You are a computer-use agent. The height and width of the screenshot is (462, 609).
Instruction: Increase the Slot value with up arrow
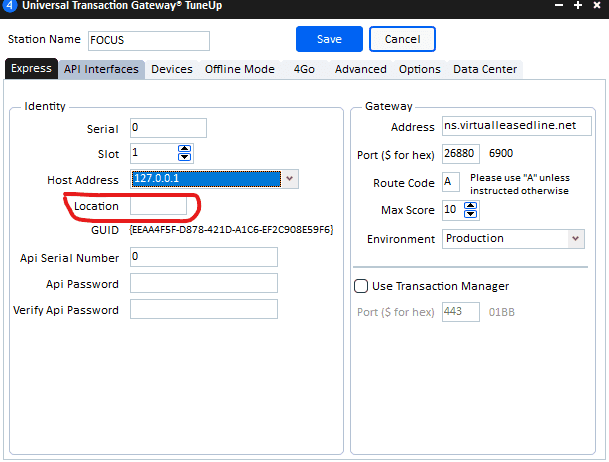coord(184,149)
